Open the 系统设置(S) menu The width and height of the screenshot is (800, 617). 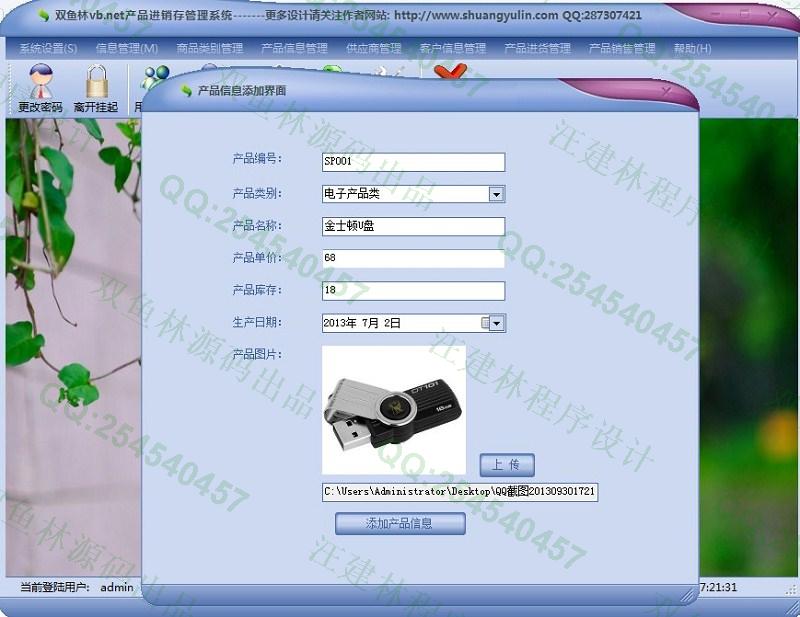[x=48, y=48]
